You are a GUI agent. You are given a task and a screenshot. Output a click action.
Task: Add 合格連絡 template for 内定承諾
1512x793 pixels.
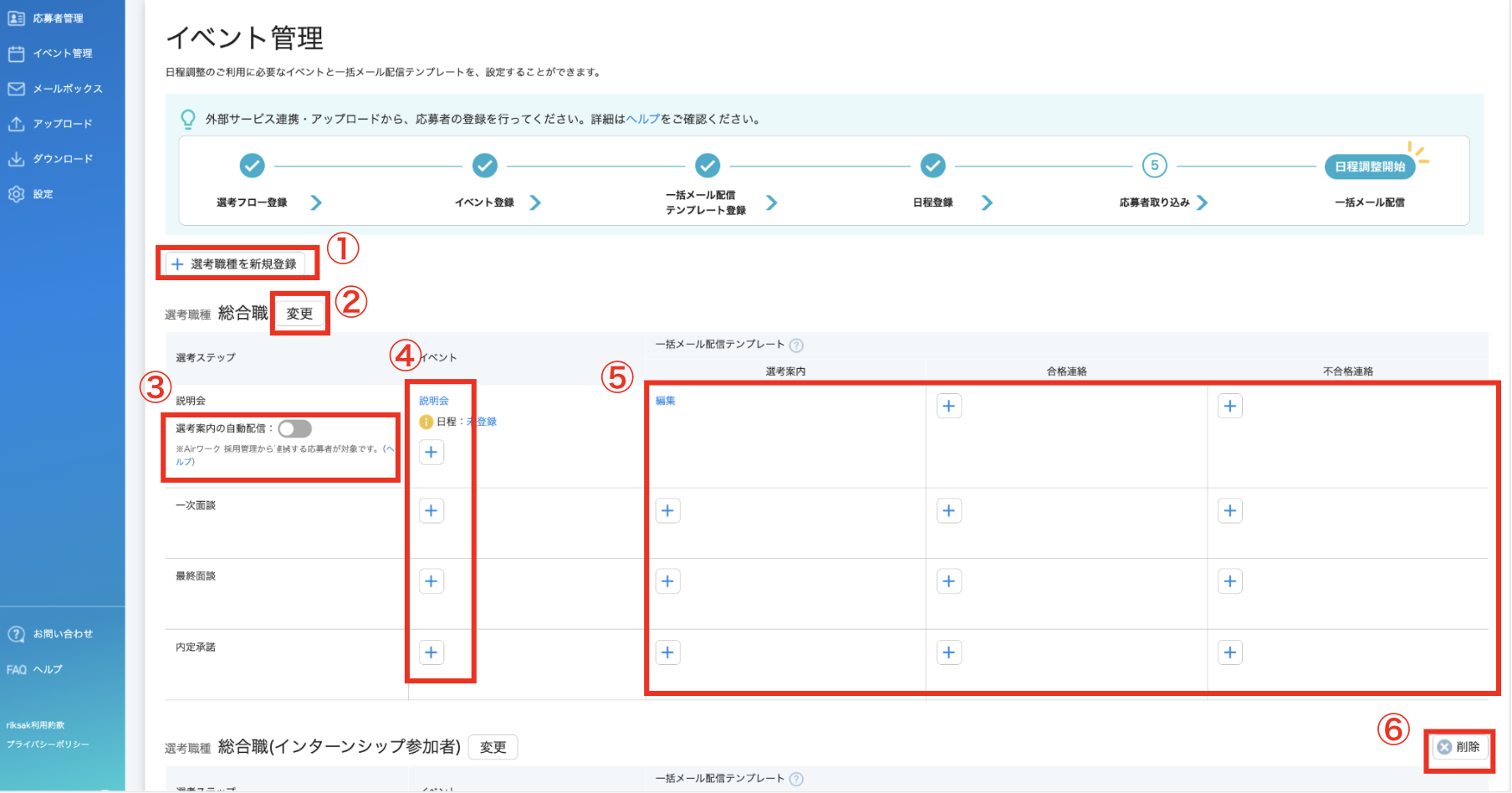(949, 652)
